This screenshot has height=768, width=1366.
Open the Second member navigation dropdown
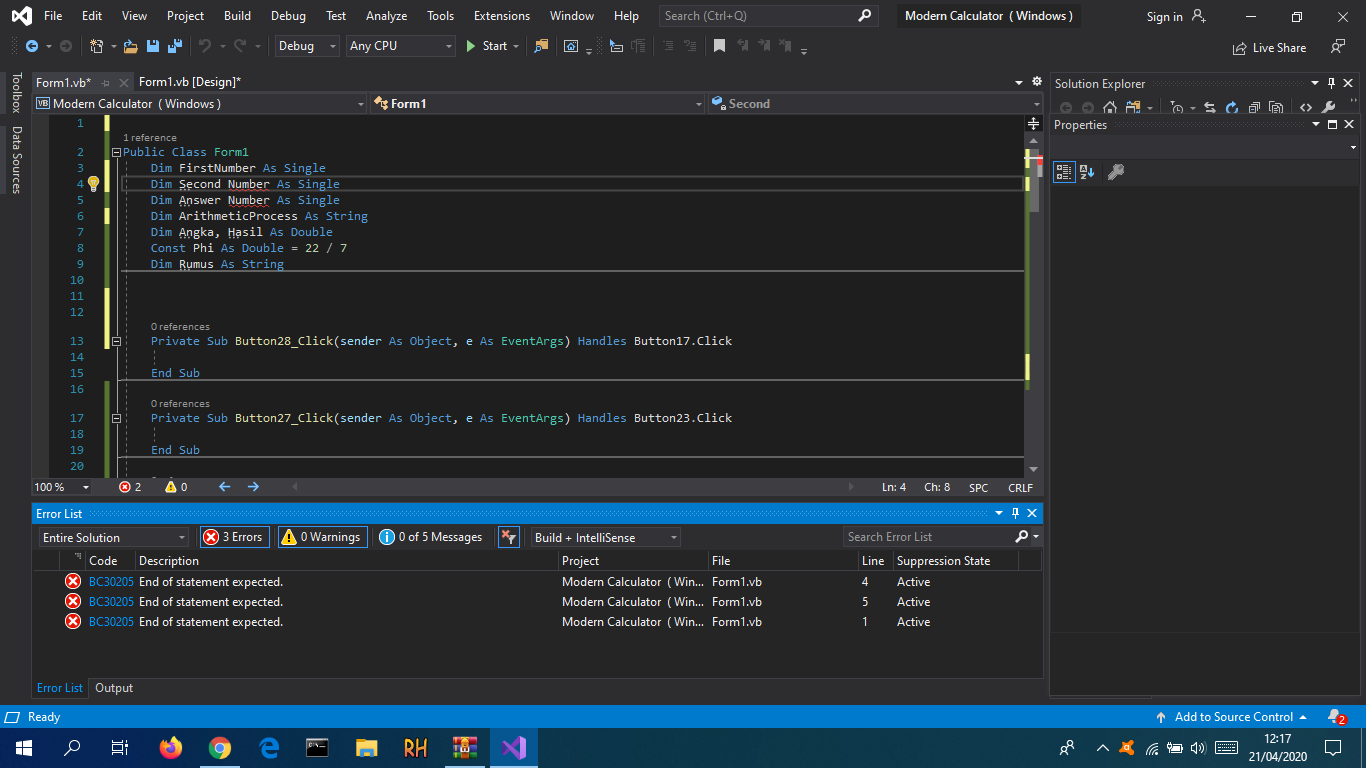[x=876, y=104]
